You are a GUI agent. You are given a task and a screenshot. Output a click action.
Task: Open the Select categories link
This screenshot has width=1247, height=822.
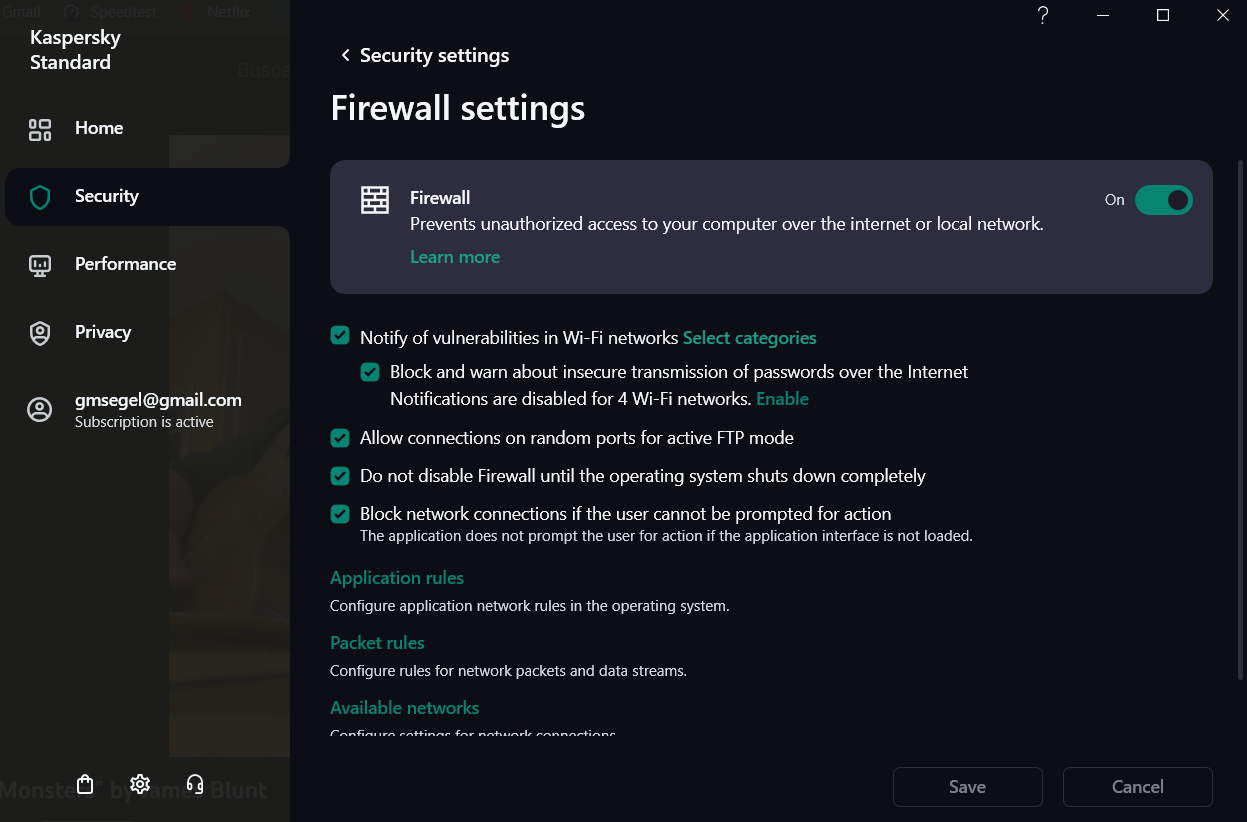[749, 338]
